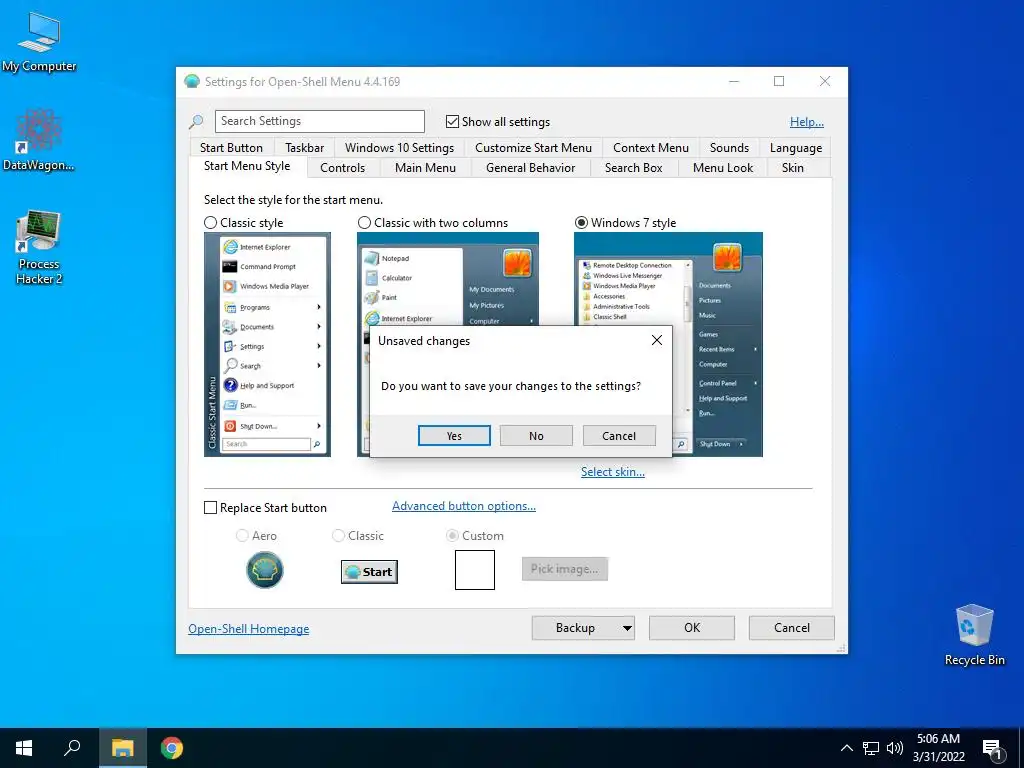Close the Unsaved changes dialog with X

point(657,340)
